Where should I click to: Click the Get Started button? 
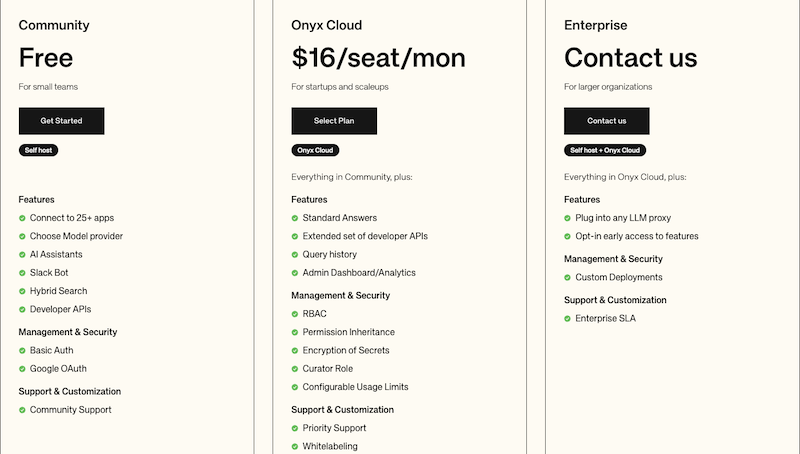click(61, 121)
